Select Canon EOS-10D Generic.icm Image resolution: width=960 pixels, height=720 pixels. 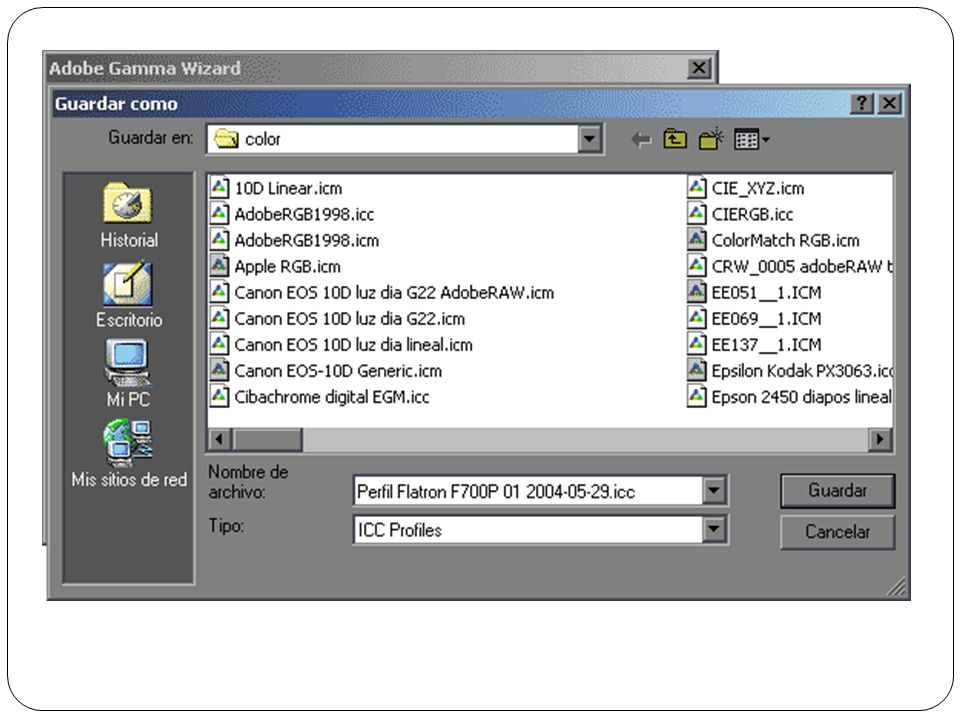tap(338, 370)
